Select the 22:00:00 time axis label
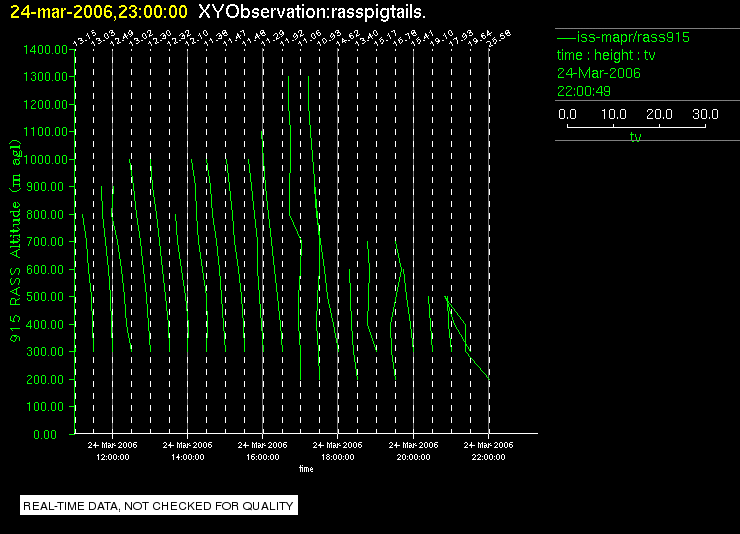Screen dimensions: 740x534 click(488, 457)
